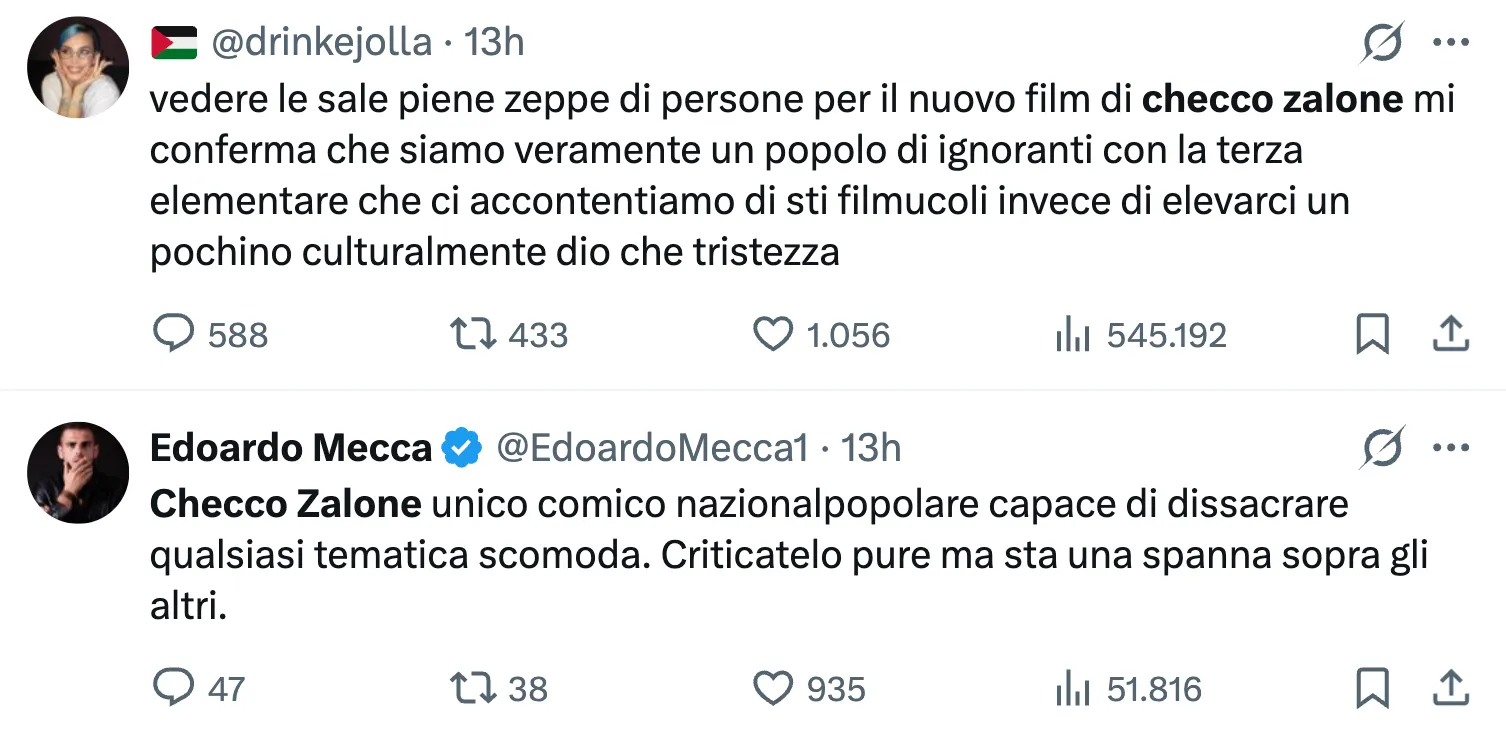Open Grok icon on @drinkejolla tweet
The width and height of the screenshot is (1506, 730).
pyautogui.click(x=1383, y=42)
